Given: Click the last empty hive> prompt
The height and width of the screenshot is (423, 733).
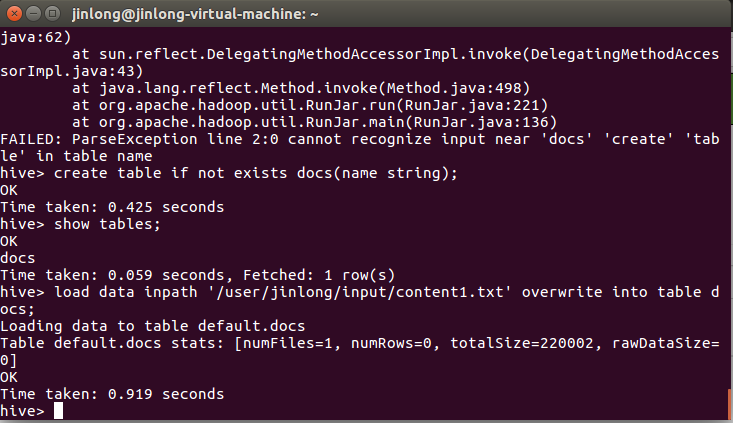Looking at the screenshot, I should point(22,411).
